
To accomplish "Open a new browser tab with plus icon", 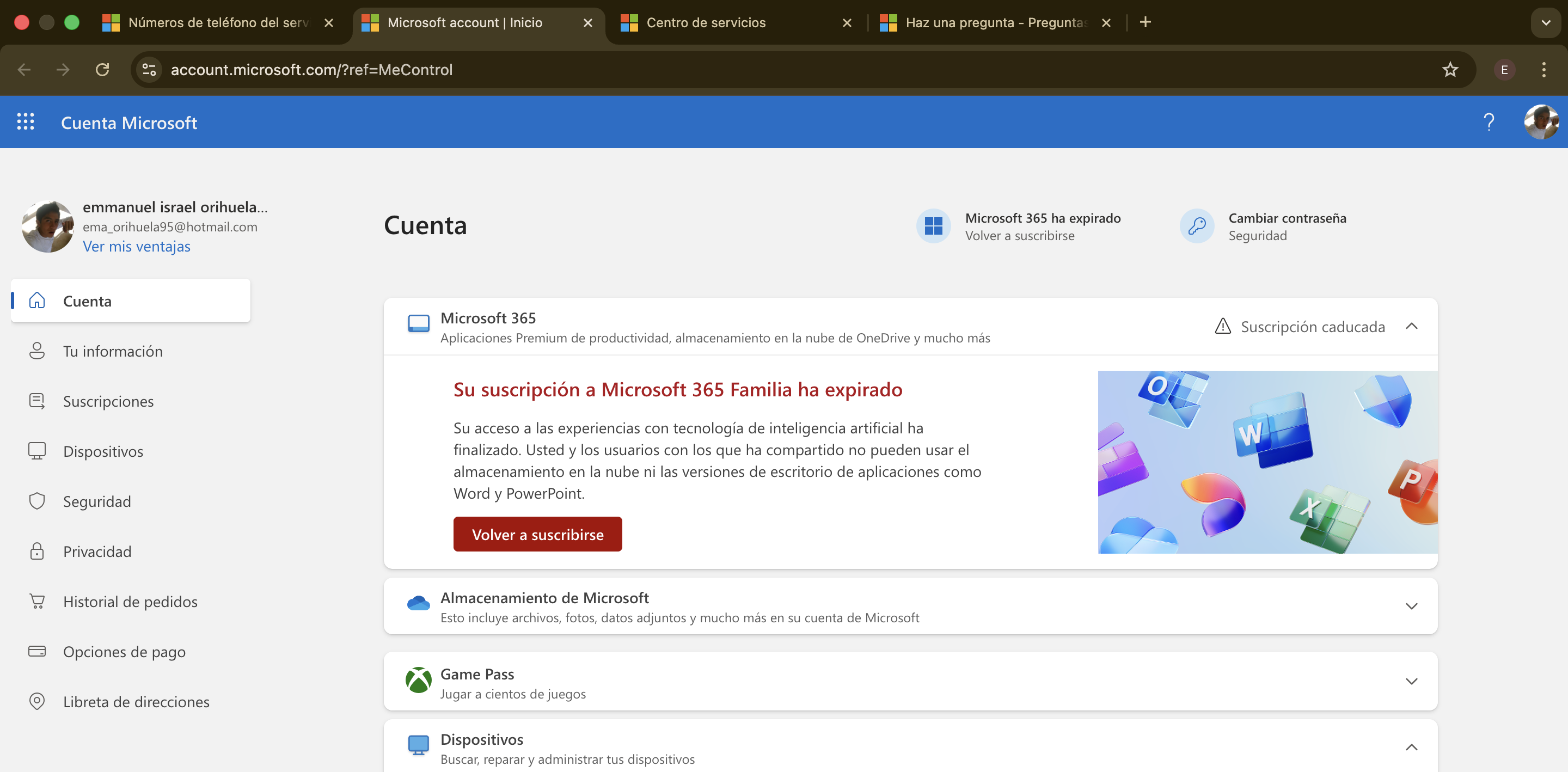I will (1145, 22).
